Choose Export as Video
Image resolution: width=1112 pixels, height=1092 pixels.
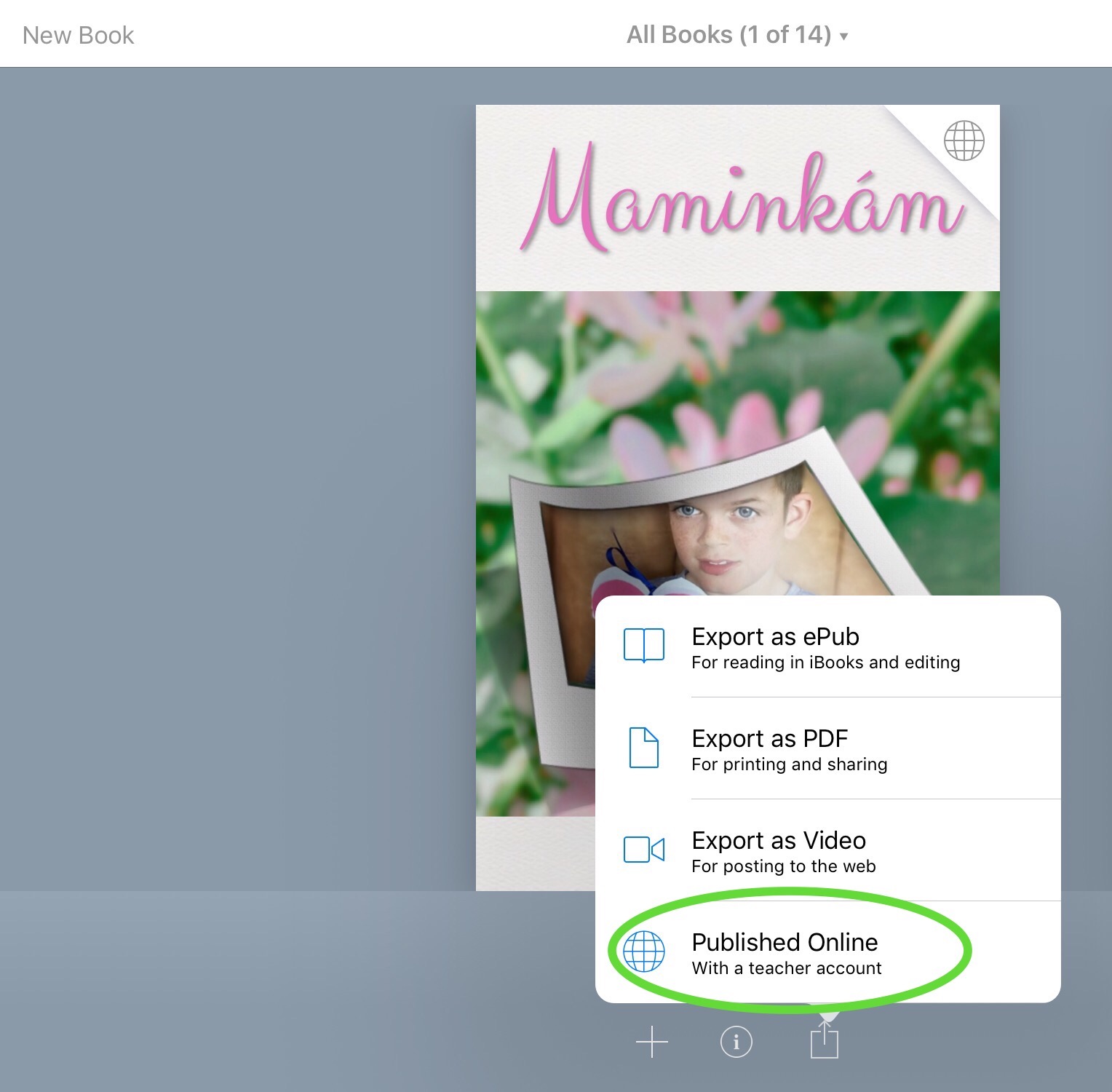[x=828, y=850]
